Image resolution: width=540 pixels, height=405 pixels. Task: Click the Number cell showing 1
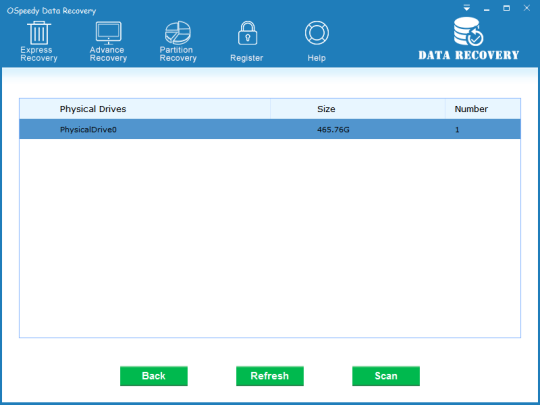click(457, 130)
